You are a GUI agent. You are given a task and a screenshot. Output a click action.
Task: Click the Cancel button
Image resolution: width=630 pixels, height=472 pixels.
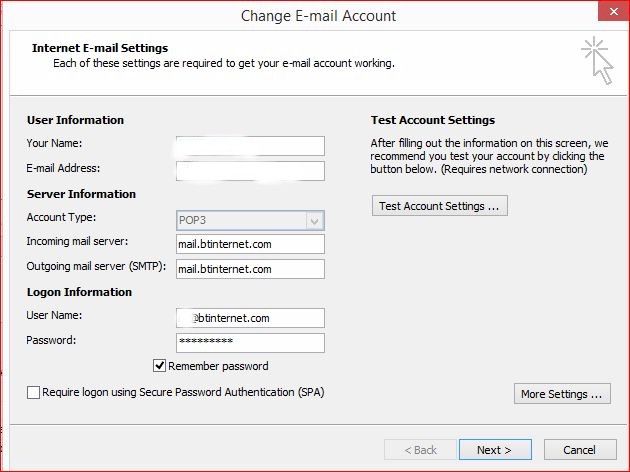point(580,450)
